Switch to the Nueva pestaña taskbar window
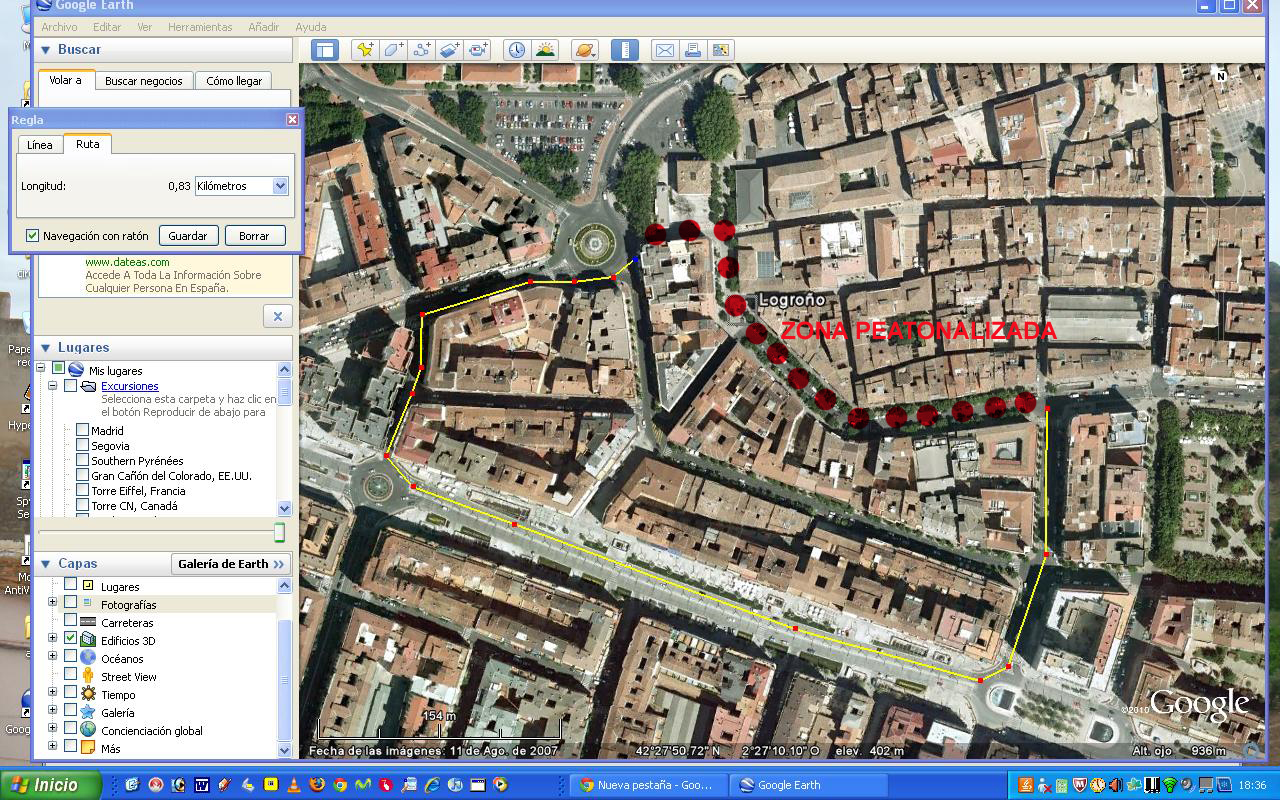This screenshot has height=800, width=1280. pyautogui.click(x=647, y=785)
